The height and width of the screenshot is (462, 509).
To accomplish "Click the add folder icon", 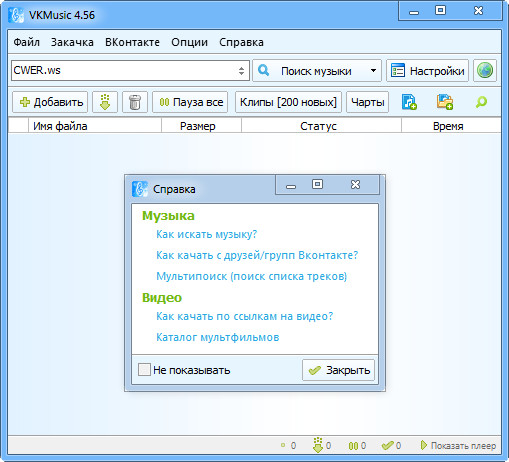I will click(445, 102).
